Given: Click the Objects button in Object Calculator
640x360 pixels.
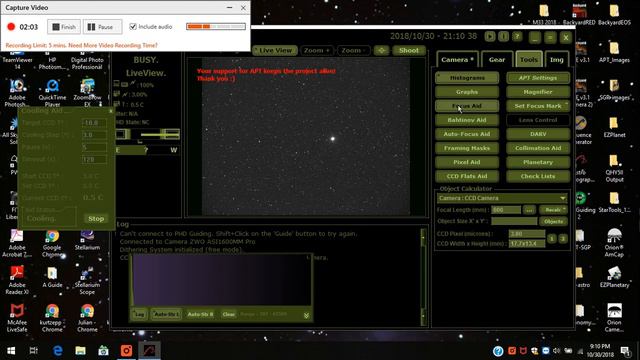Looking at the screenshot, I should pyautogui.click(x=553, y=221).
